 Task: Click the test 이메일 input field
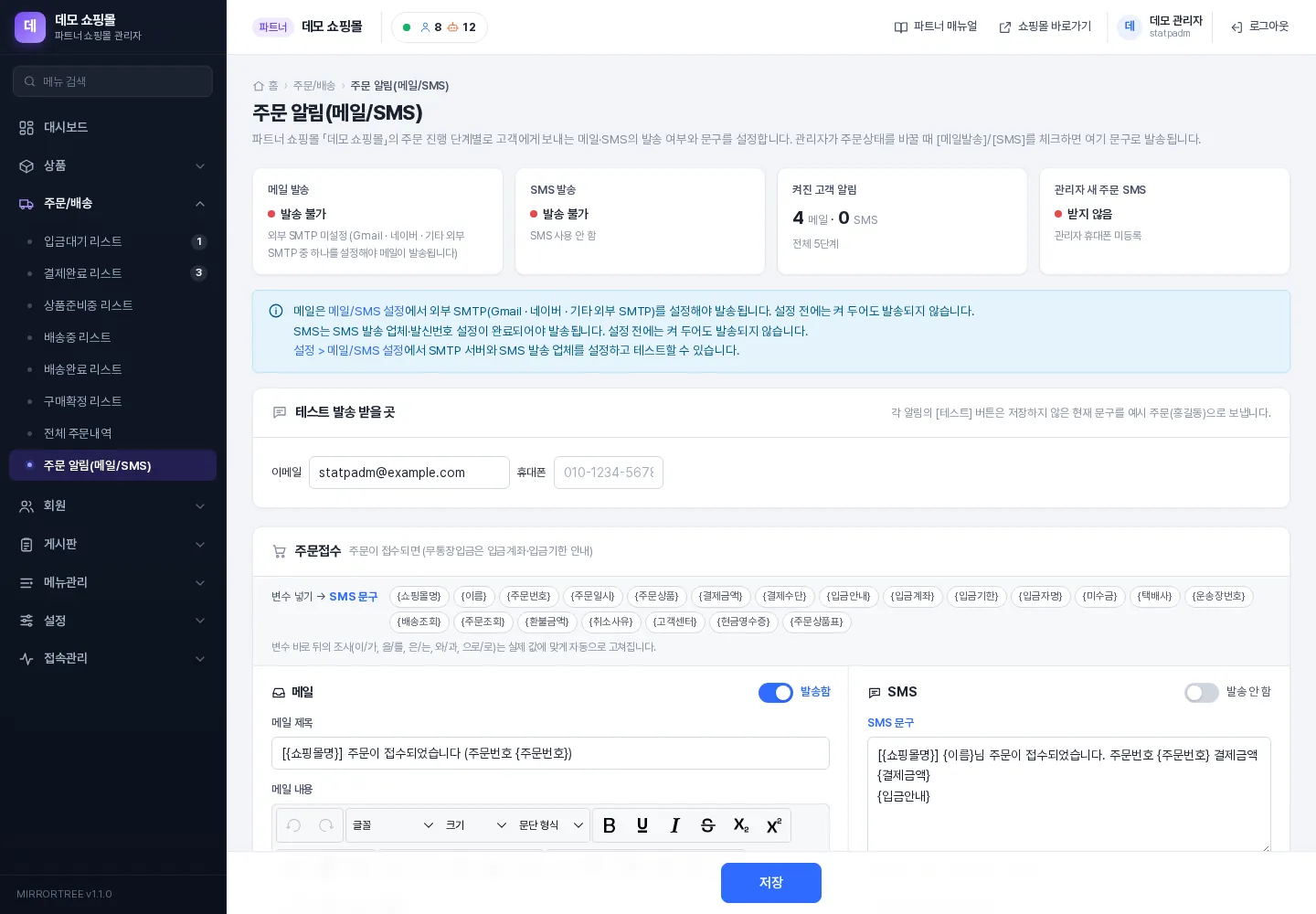point(409,473)
